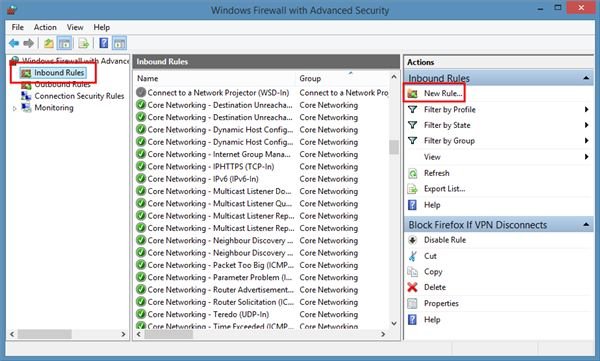Click the Refresh icon in Actions pane

412,173
